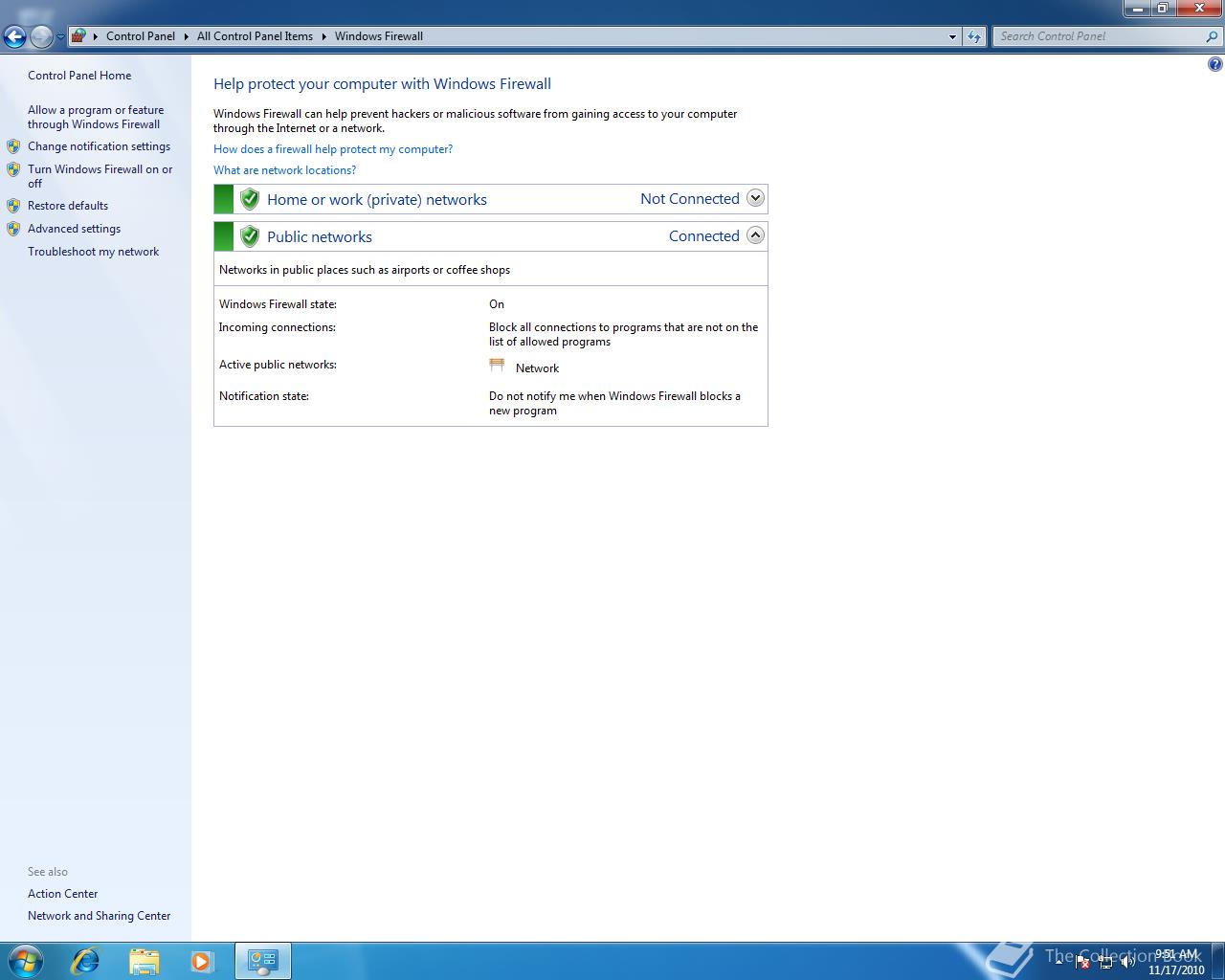Screen dimensions: 1225x980
Task: Select Control Panel in the breadcrumb bar
Action: 141,36
